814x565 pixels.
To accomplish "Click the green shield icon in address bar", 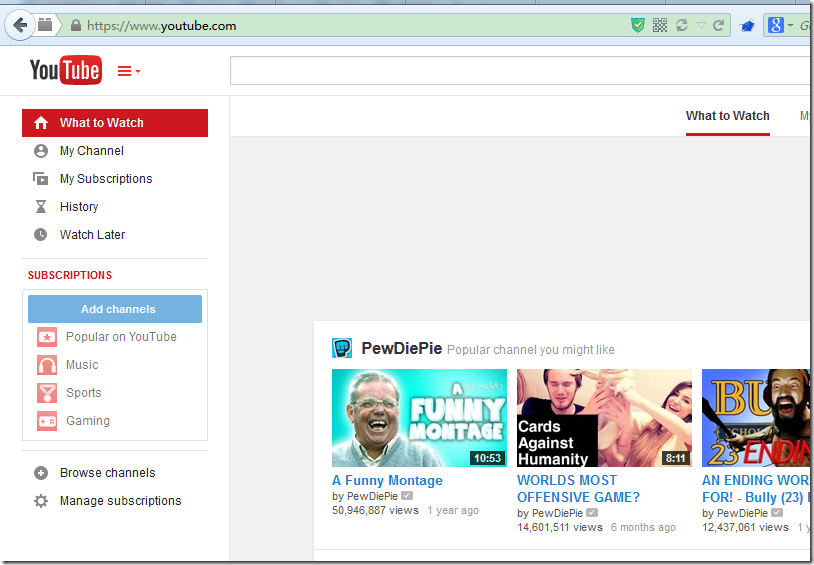I will tap(638, 25).
